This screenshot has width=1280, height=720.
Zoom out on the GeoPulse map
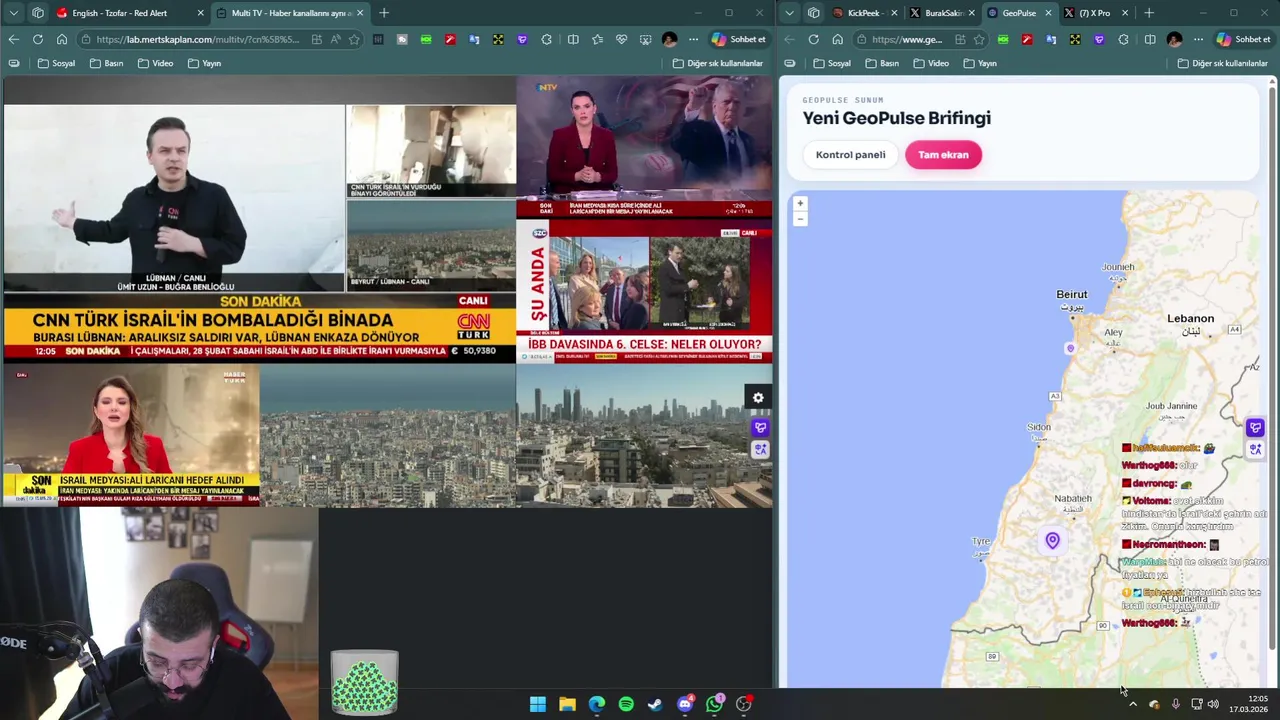point(800,219)
